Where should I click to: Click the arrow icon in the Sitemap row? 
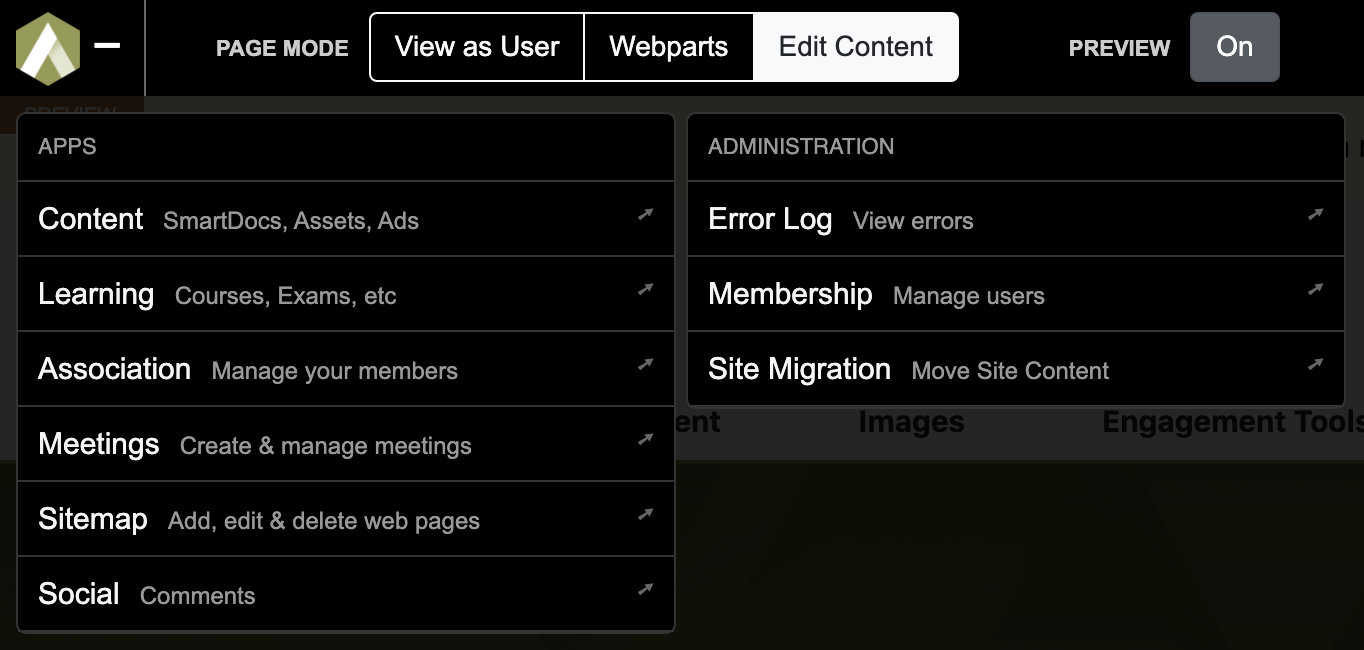[645, 514]
